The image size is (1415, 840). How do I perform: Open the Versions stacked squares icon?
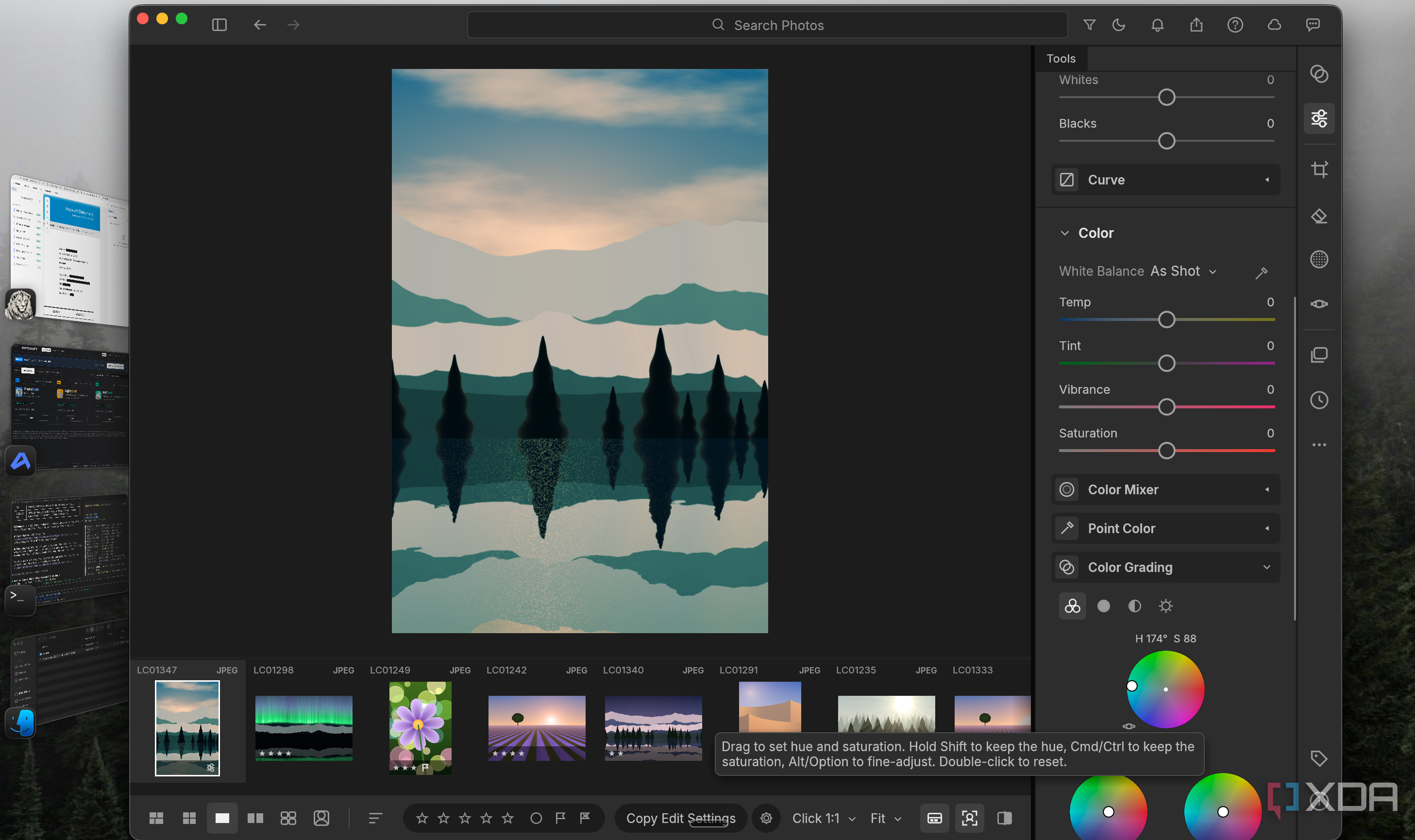[x=1319, y=355]
